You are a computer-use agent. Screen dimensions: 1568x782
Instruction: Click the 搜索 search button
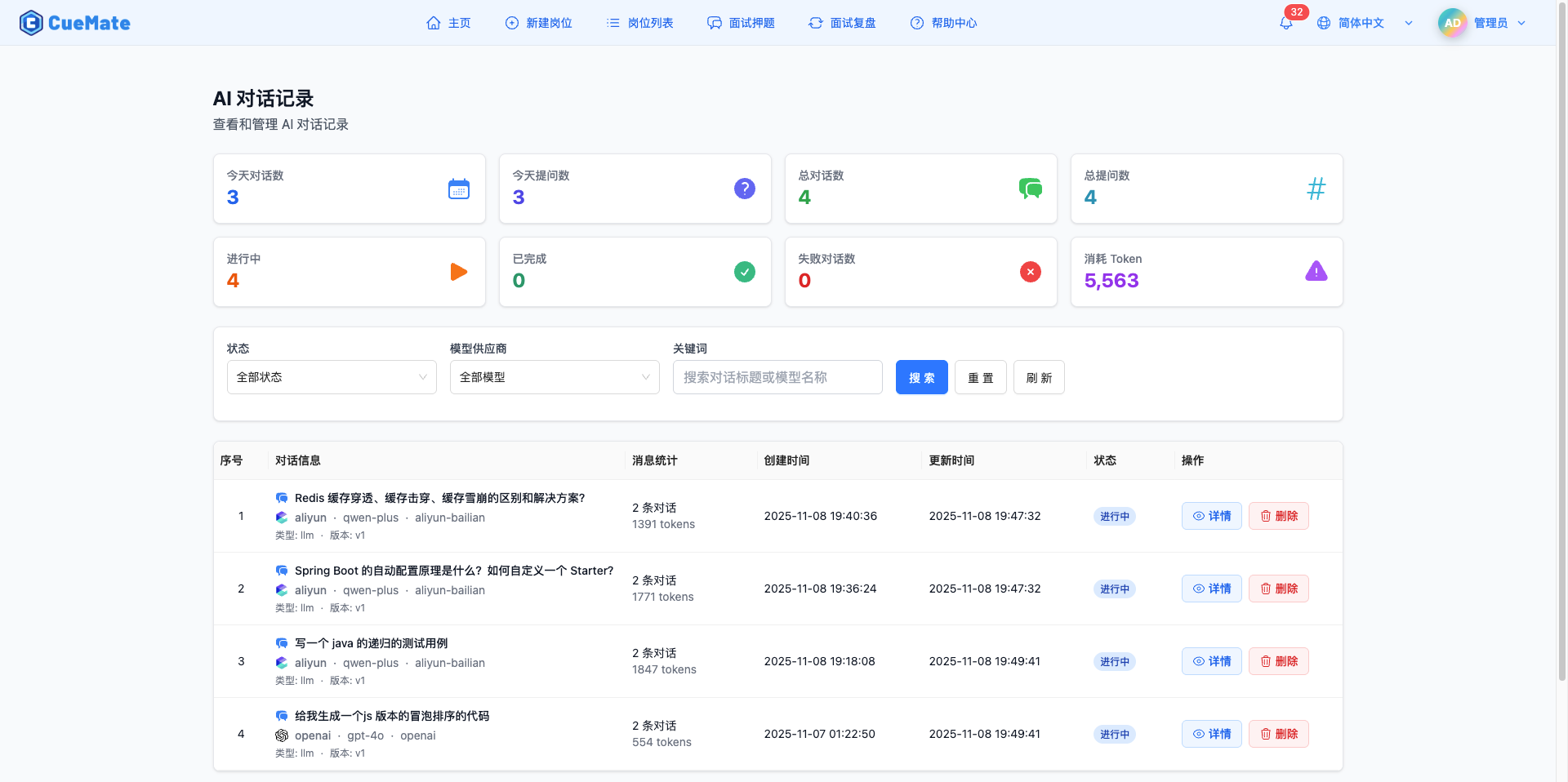click(x=921, y=377)
